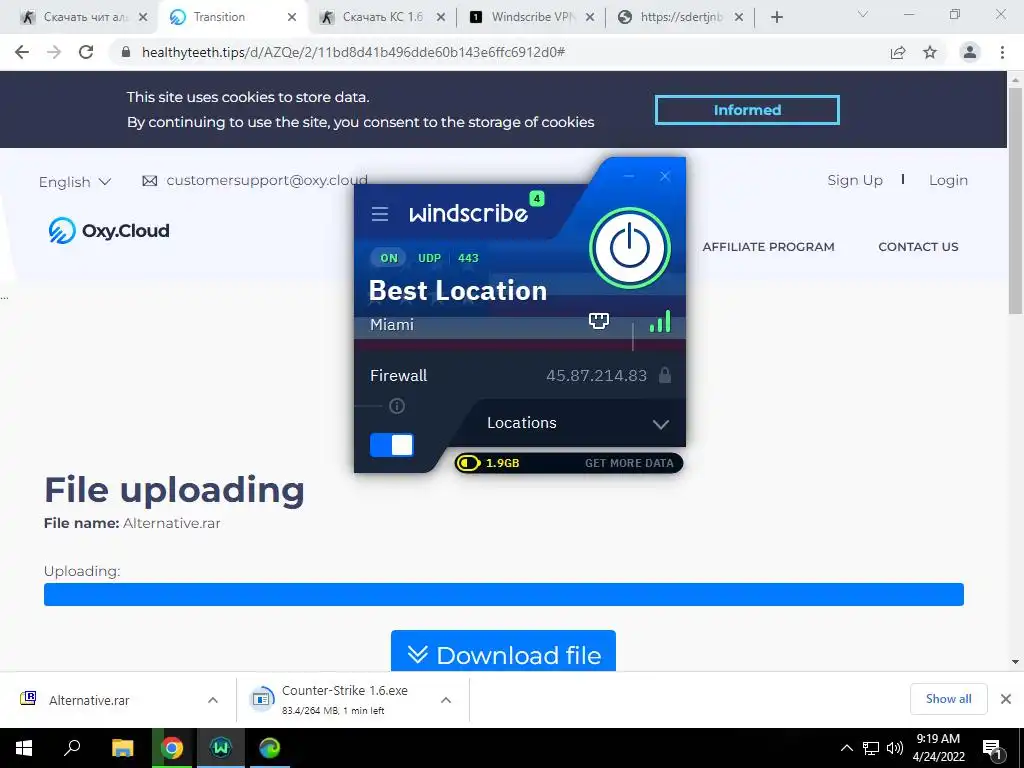The image size is (1024, 768).
Task: Click the UDP protocol label
Action: coord(429,258)
